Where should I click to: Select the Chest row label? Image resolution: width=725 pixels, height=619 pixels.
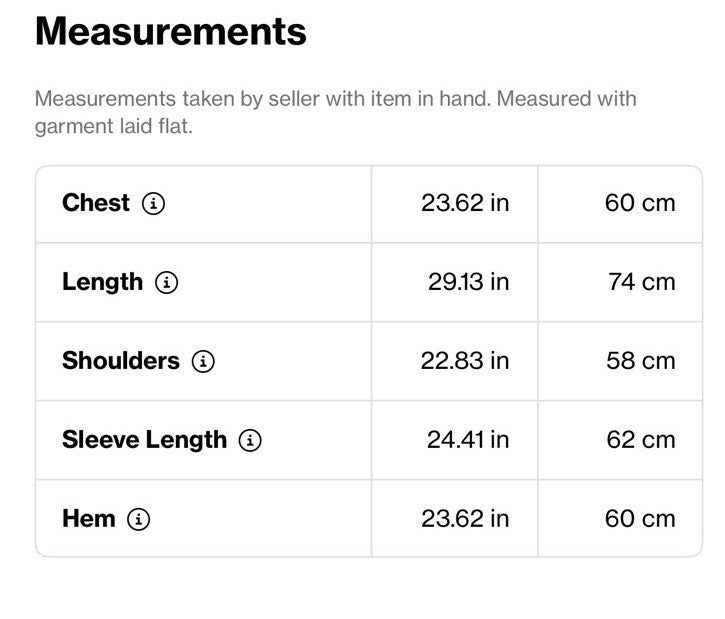pyautogui.click(x=96, y=203)
